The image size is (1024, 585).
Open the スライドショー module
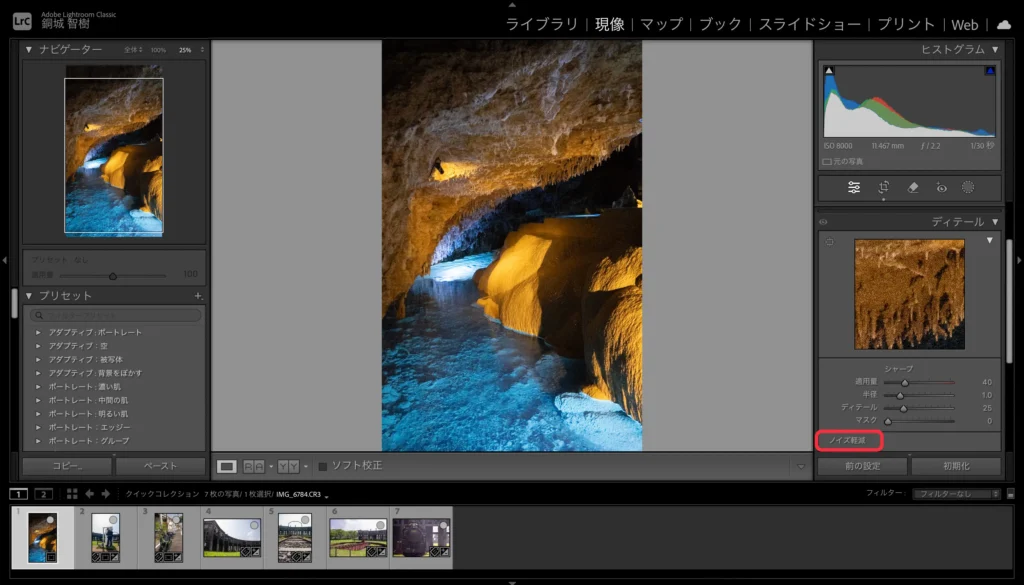coord(811,24)
